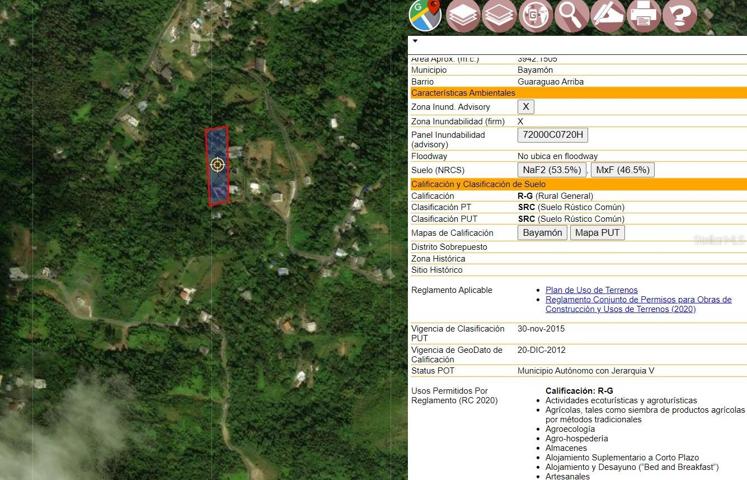Select 'Alojamiento y Desayuno' list item
This screenshot has width=747, height=480.
coord(632,467)
